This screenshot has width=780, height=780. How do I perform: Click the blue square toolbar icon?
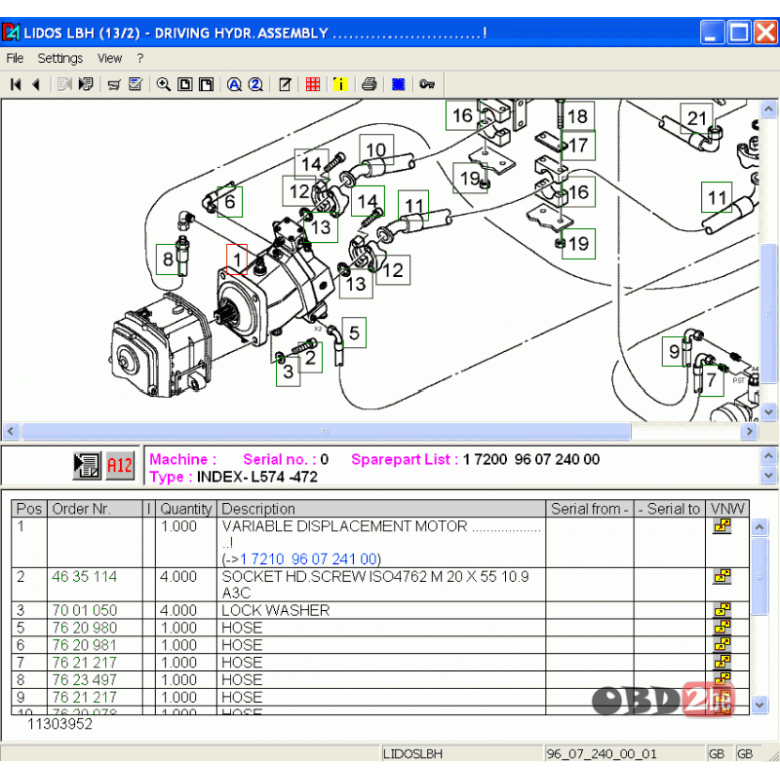point(398,85)
